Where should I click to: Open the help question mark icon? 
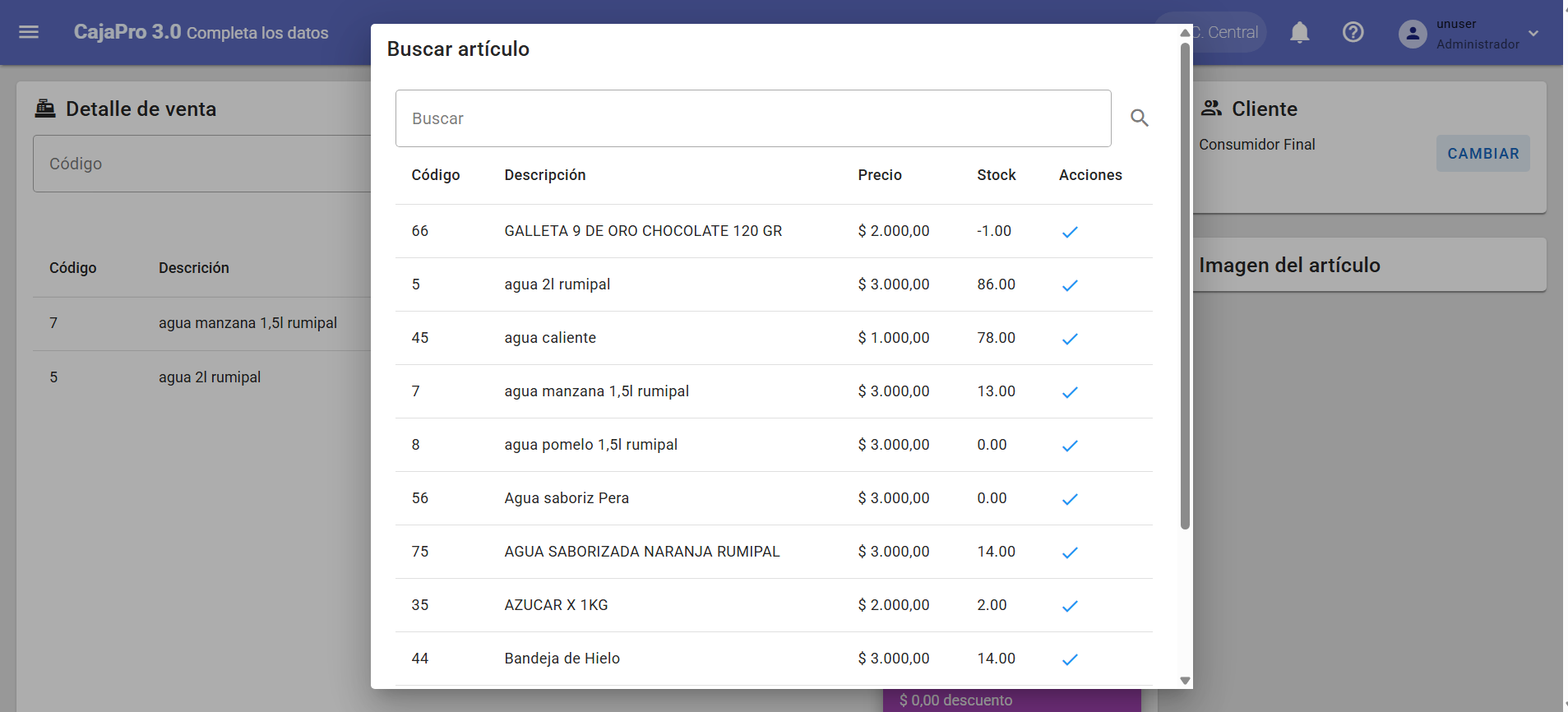(x=1353, y=32)
